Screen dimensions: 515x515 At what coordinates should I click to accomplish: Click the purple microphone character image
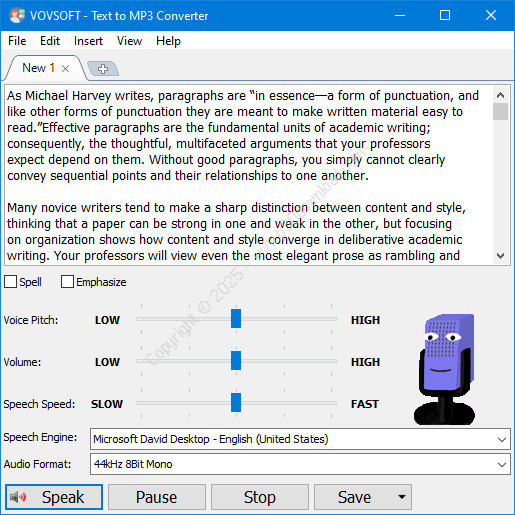(x=445, y=369)
